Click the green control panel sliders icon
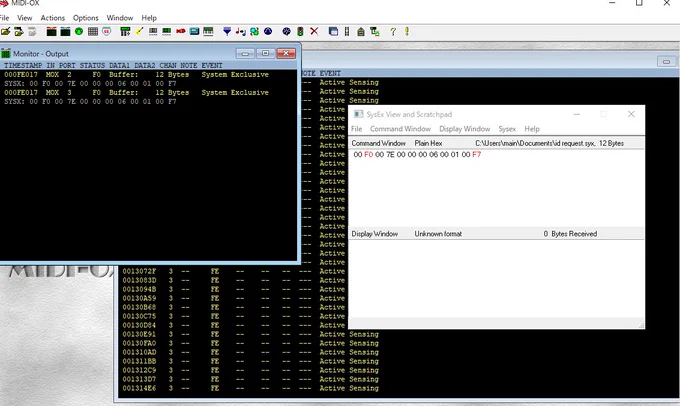This screenshot has width=680, height=406. tap(125, 31)
